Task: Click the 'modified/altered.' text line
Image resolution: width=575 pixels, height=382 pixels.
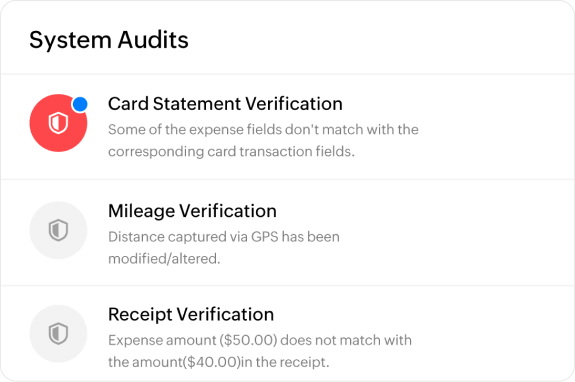Action: (x=164, y=259)
